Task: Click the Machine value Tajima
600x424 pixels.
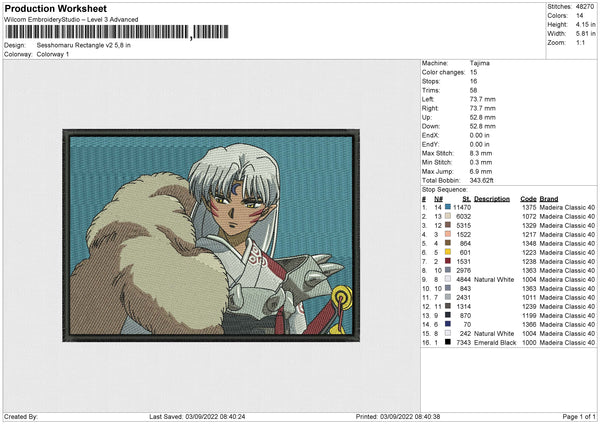Action: pos(479,63)
